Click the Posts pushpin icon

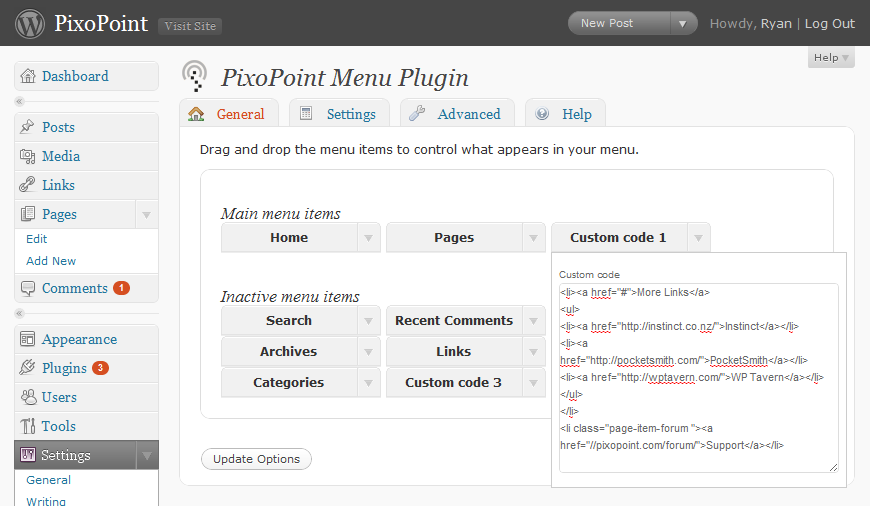click(27, 126)
